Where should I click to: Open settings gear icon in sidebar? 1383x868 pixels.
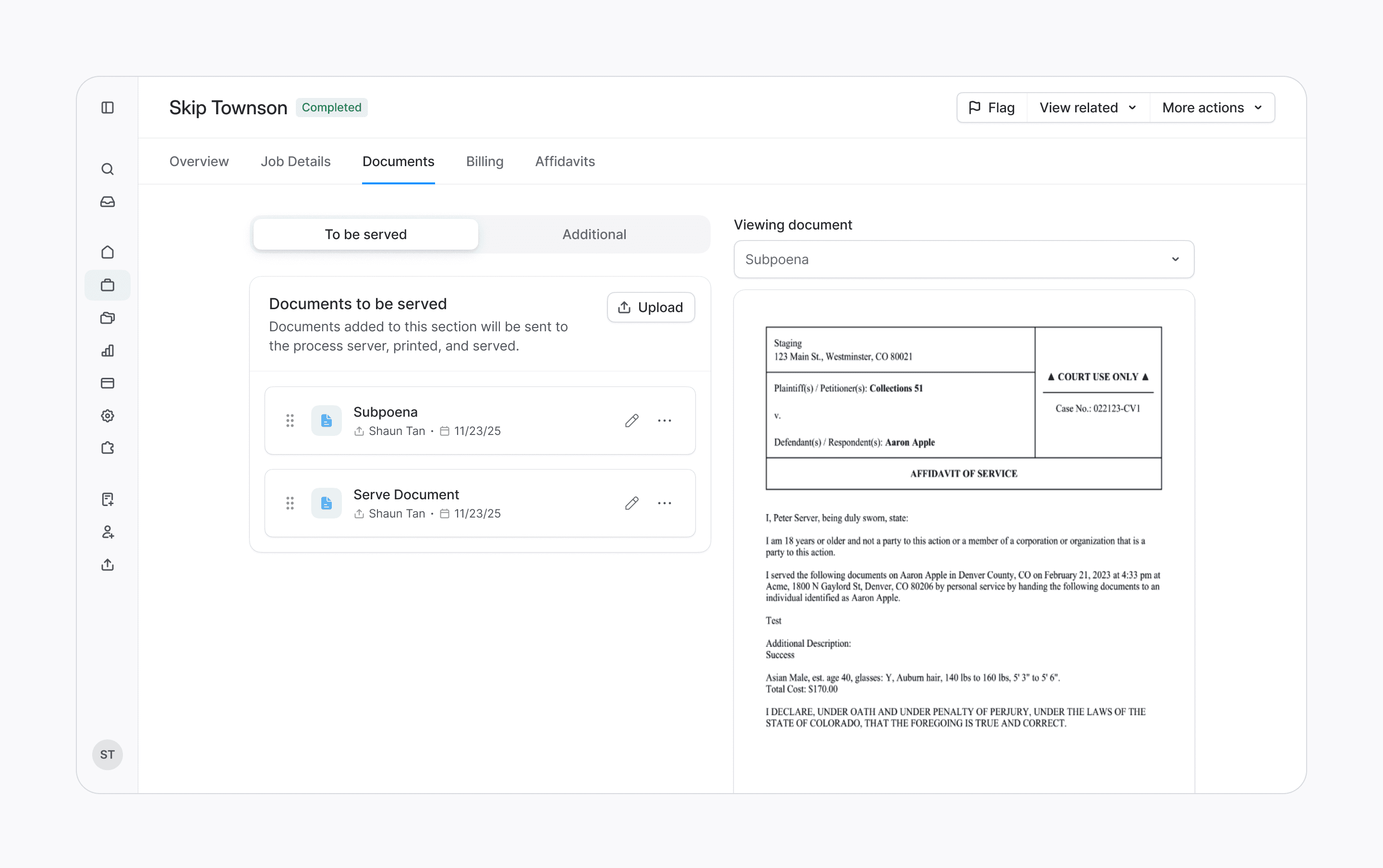108,416
